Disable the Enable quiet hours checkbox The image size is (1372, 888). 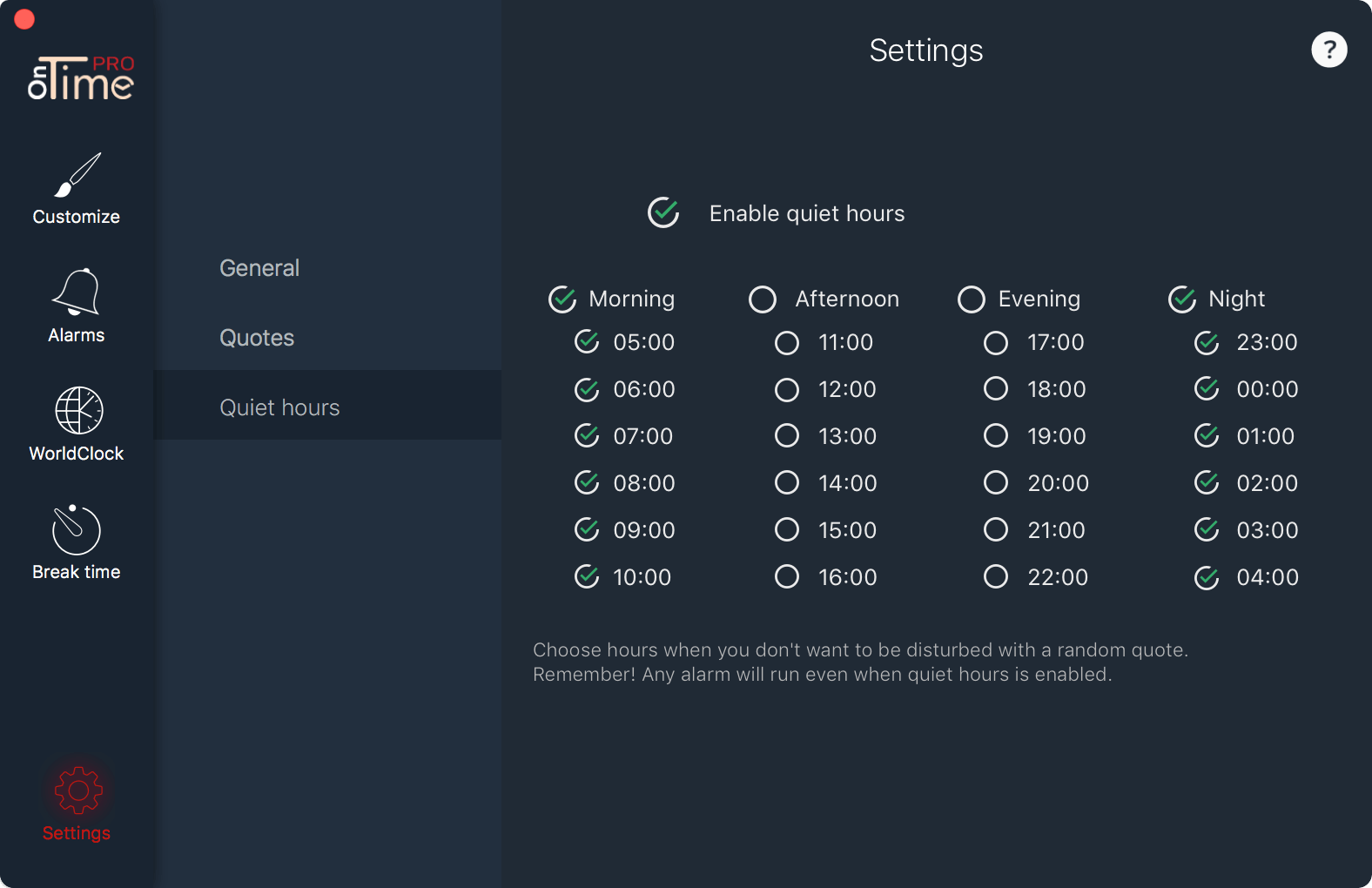click(x=663, y=212)
